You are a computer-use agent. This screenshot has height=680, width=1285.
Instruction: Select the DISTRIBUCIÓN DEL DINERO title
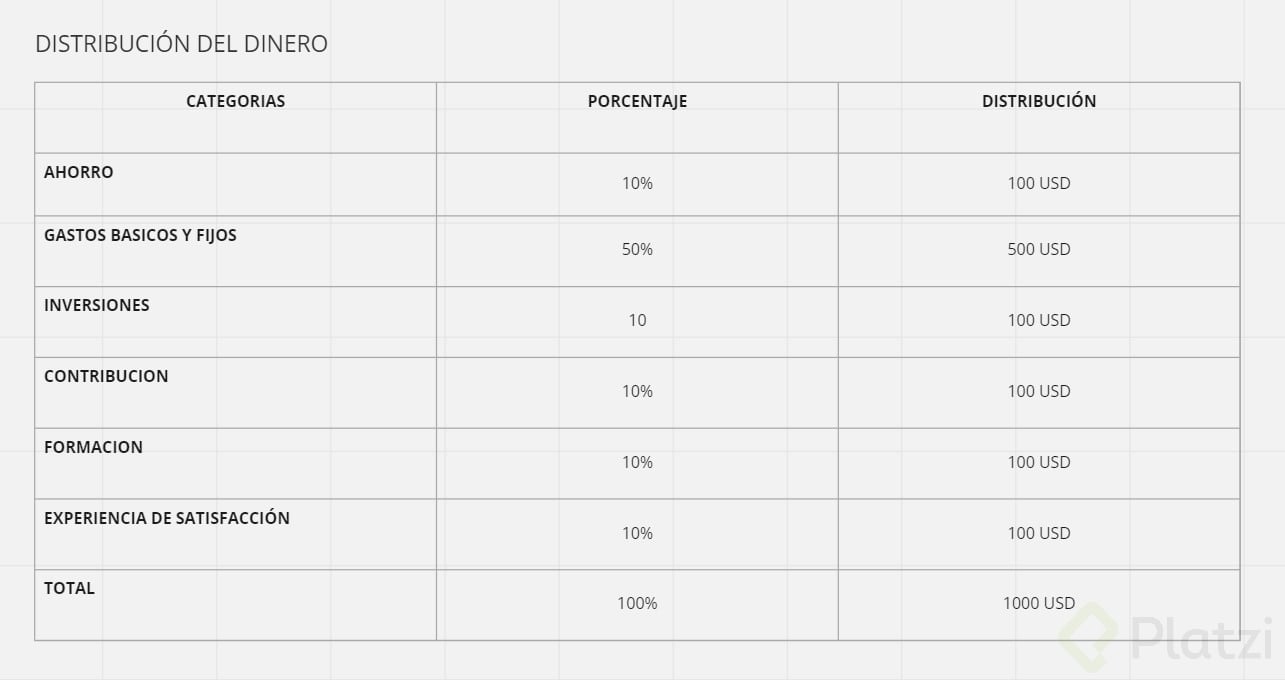pyautogui.click(x=181, y=44)
